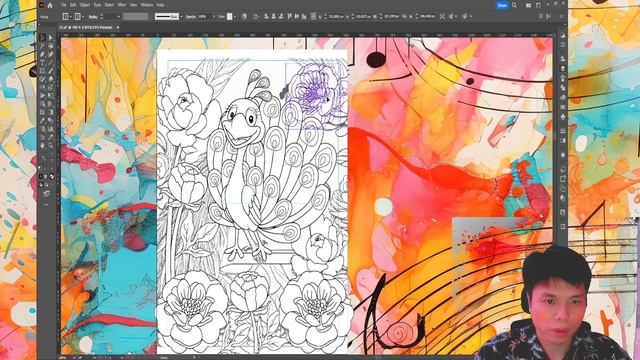Open the Object menu
The width and height of the screenshot is (640, 360).
pos(85,5)
